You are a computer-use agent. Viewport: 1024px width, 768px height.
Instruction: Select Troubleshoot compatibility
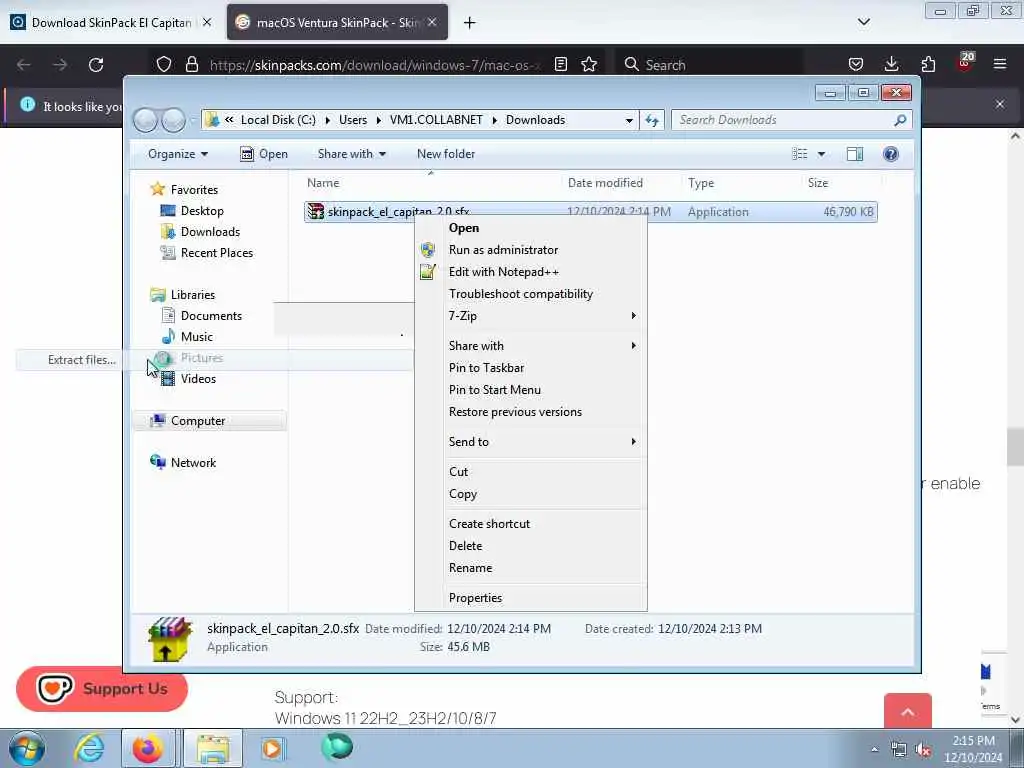(531, 295)
